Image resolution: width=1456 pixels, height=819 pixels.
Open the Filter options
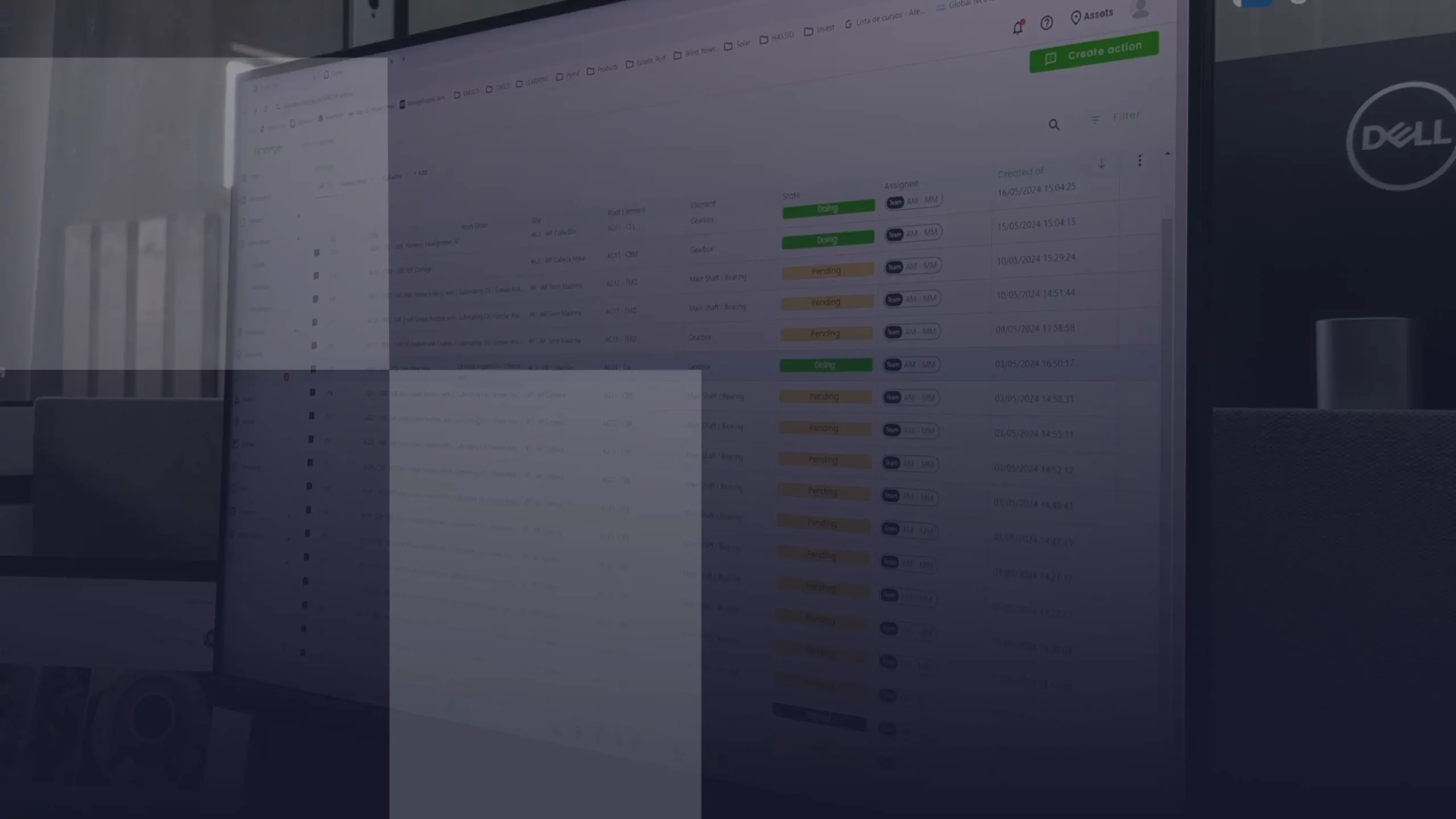[1115, 118]
